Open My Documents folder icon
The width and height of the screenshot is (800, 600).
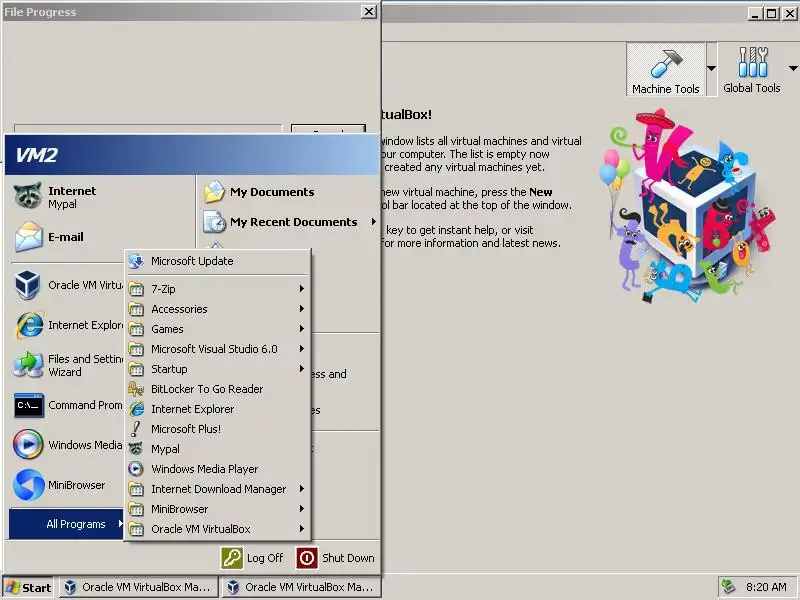point(214,192)
